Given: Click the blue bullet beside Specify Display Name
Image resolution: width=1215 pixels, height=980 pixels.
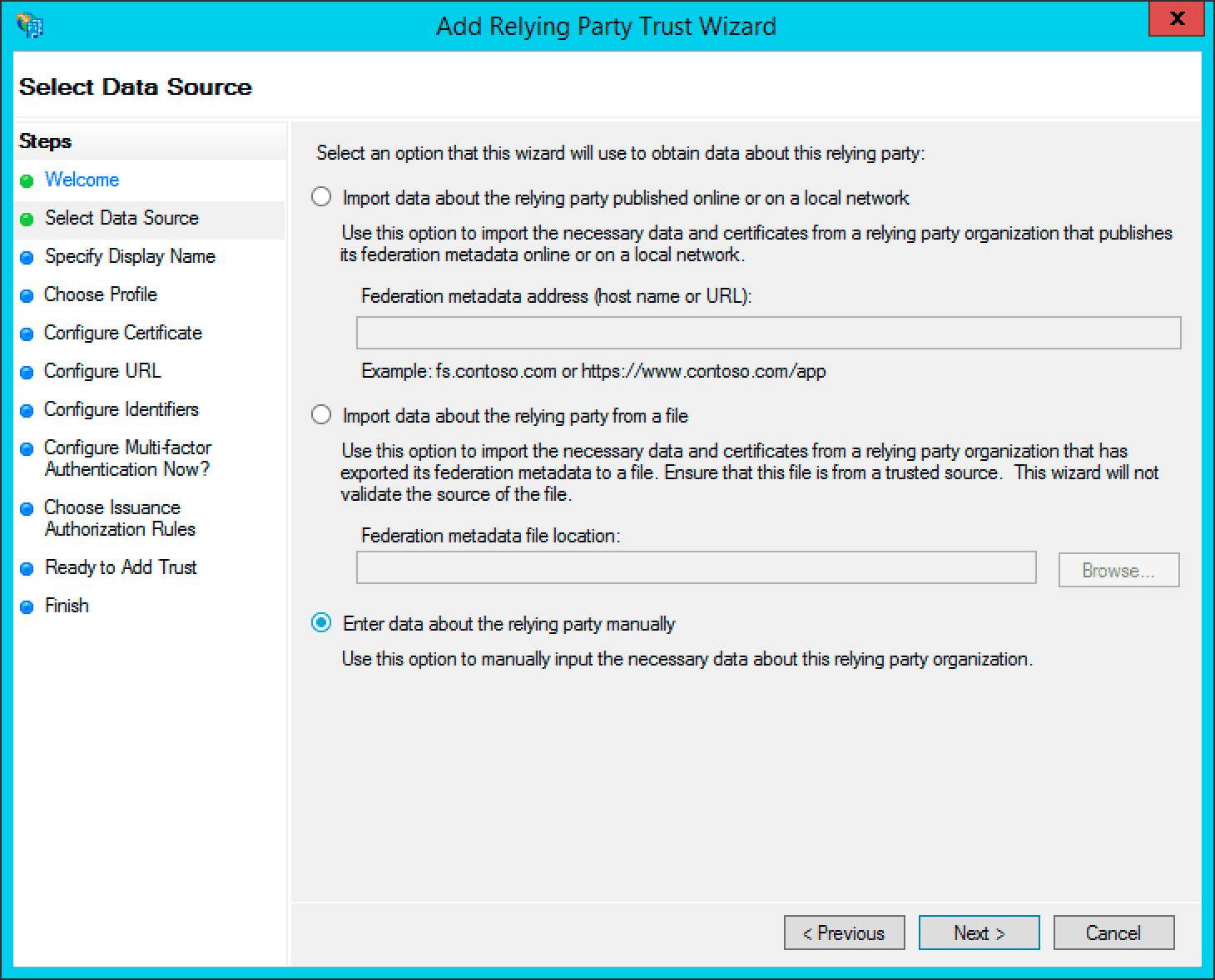Looking at the screenshot, I should coord(27,257).
